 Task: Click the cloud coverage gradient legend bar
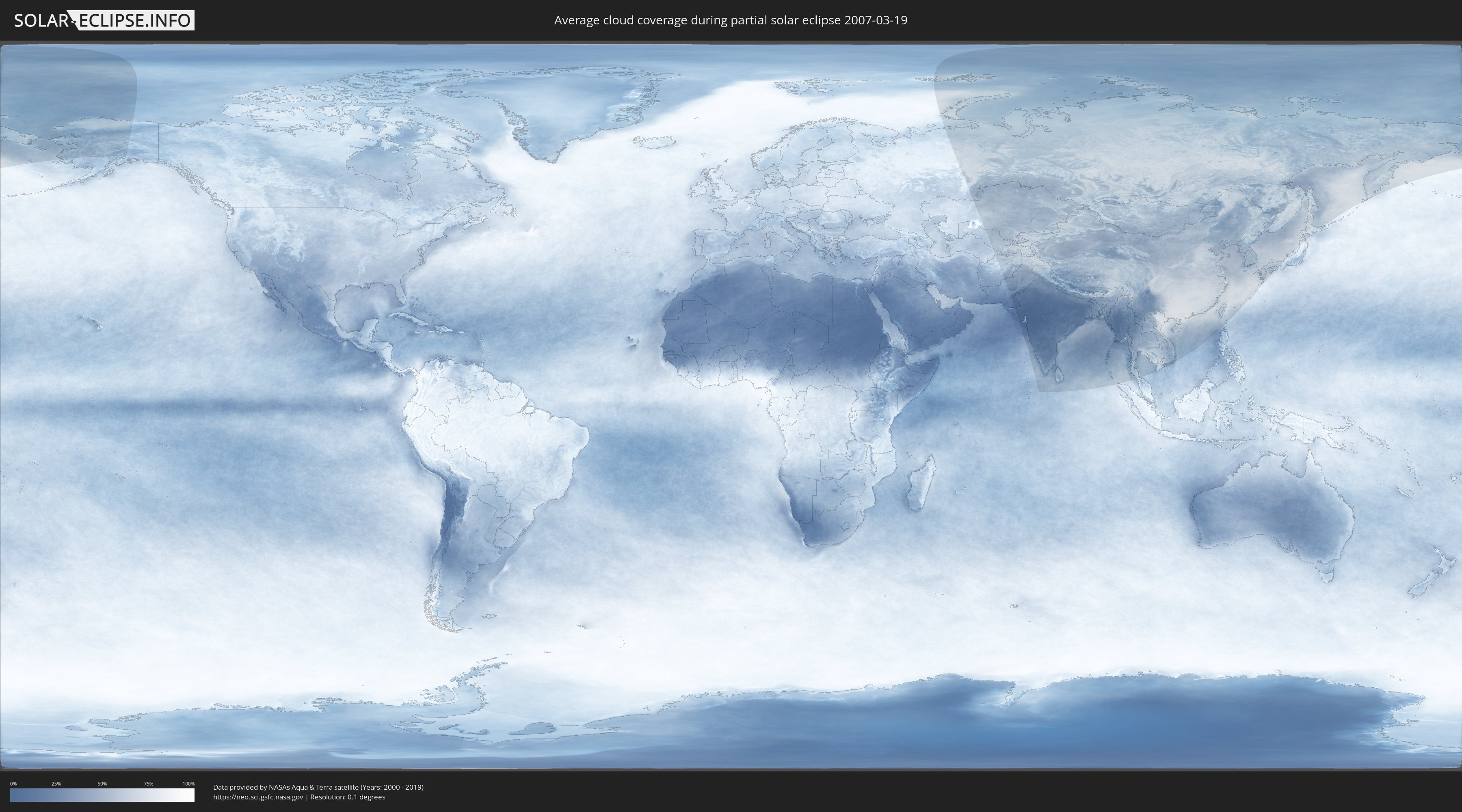pos(102,795)
